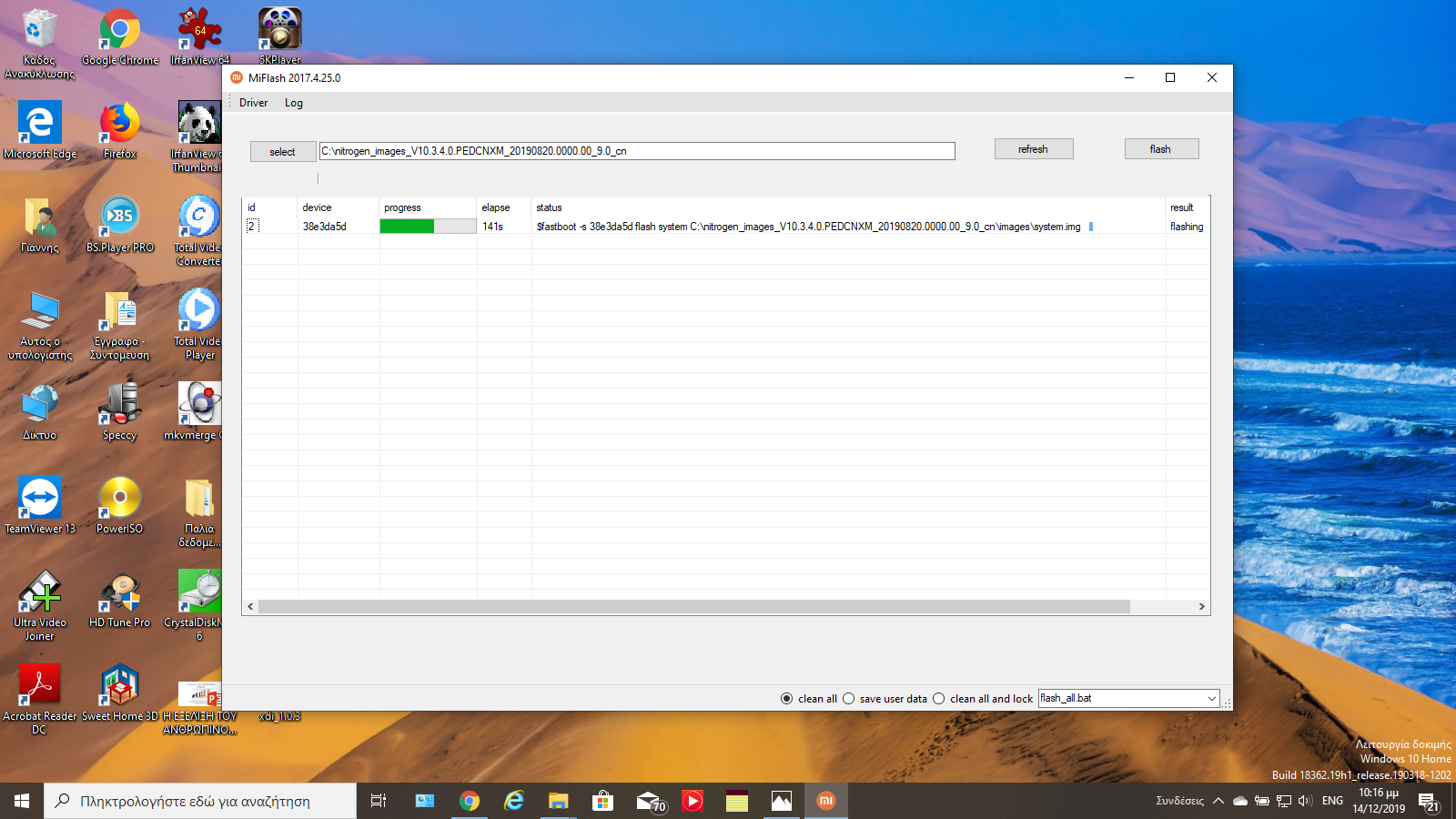Click the ROM folder path field

pyautogui.click(x=637, y=151)
